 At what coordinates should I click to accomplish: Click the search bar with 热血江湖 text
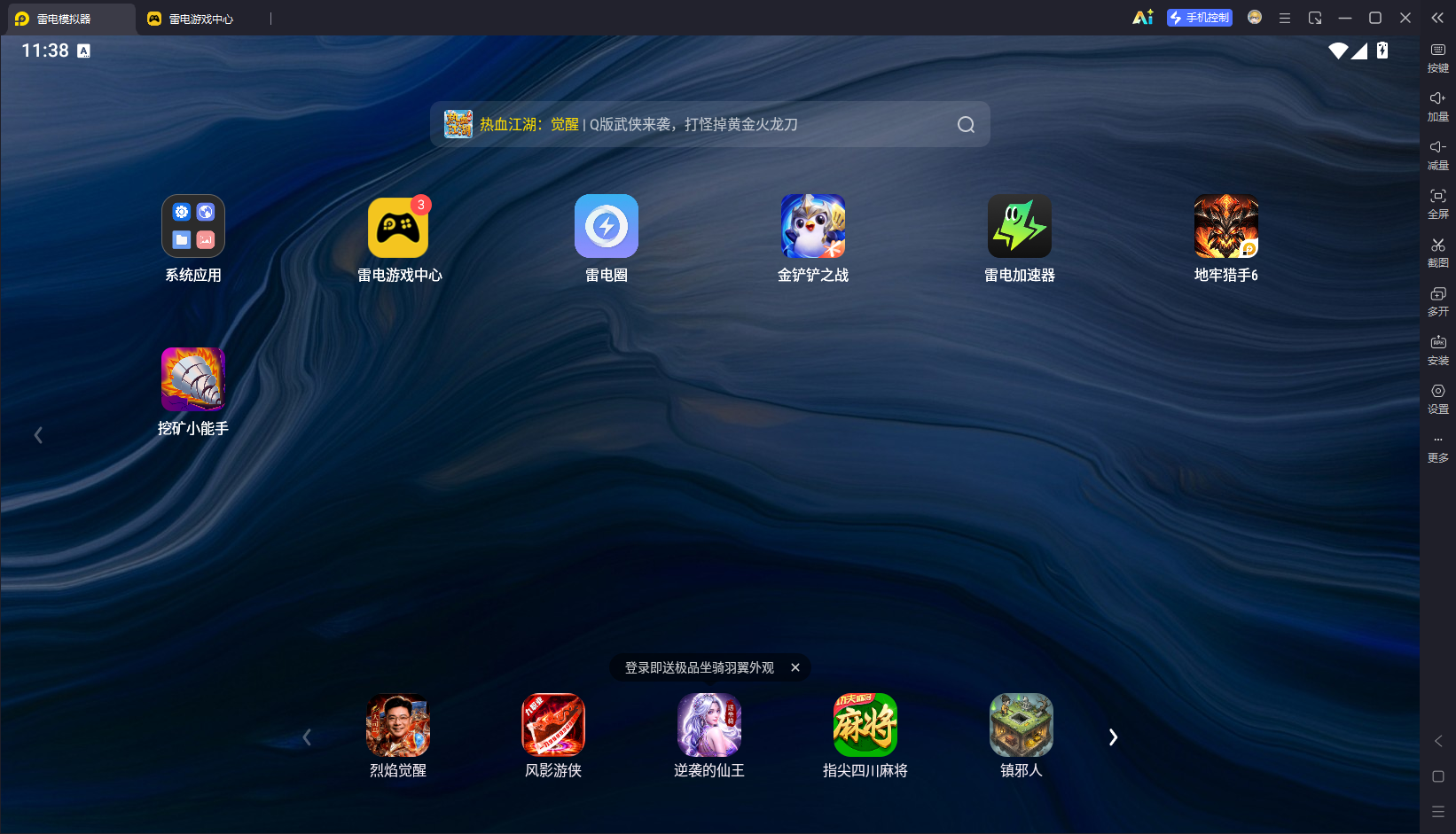tap(710, 124)
